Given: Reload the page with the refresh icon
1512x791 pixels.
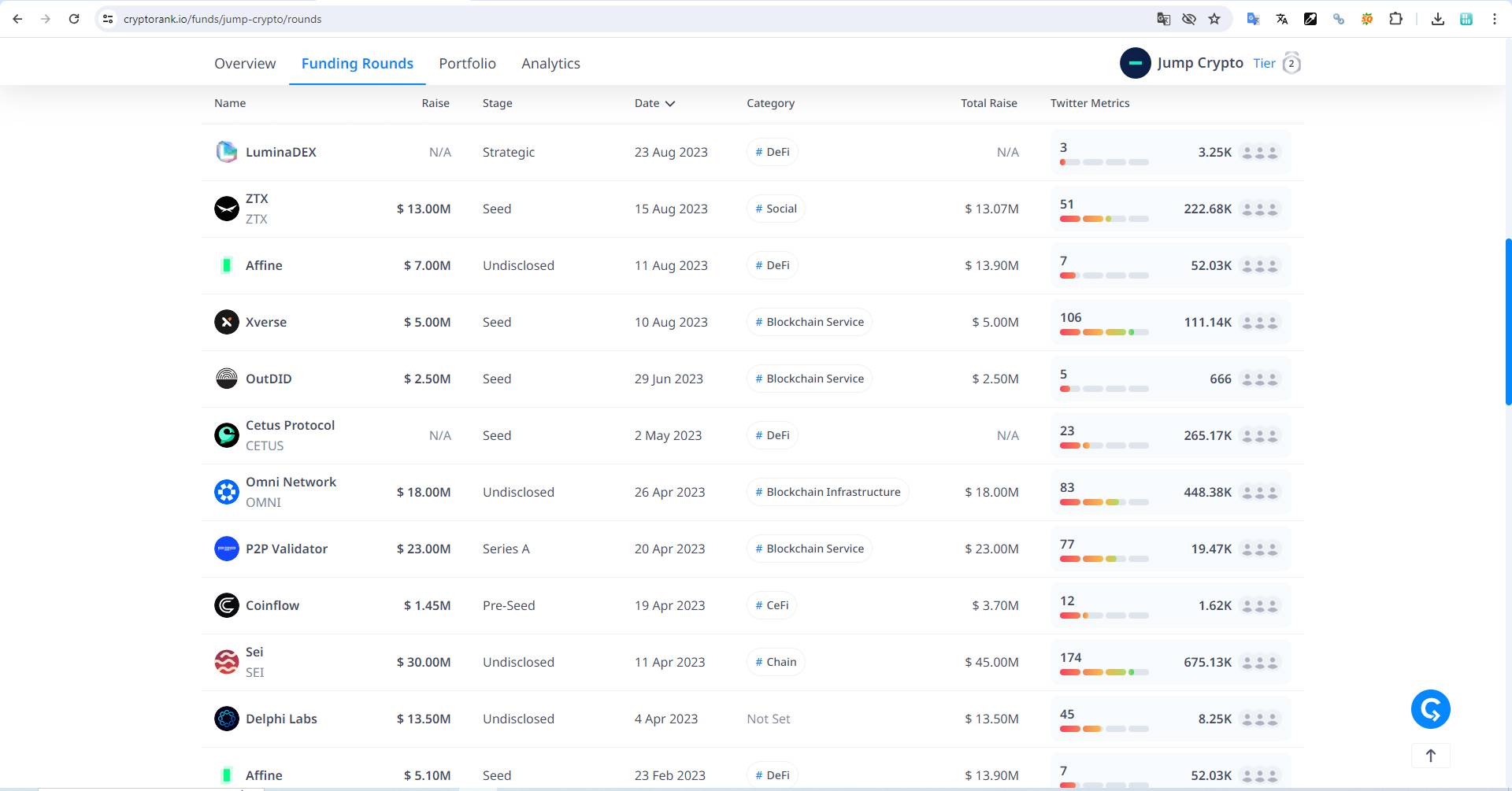Looking at the screenshot, I should (x=74, y=19).
